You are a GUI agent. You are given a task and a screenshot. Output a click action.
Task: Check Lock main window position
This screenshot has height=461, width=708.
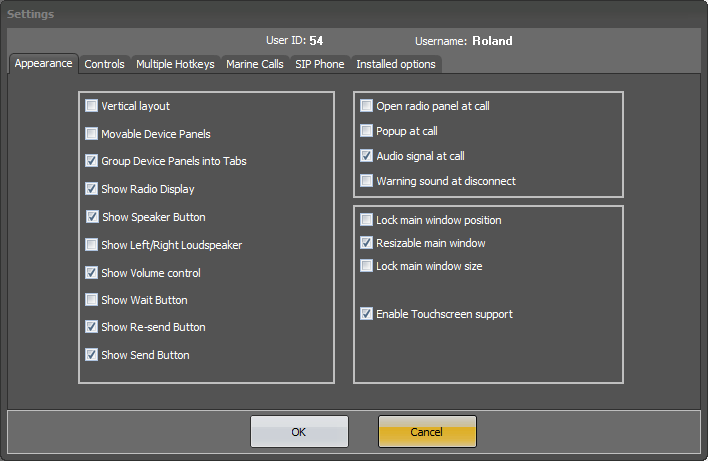pyautogui.click(x=366, y=220)
